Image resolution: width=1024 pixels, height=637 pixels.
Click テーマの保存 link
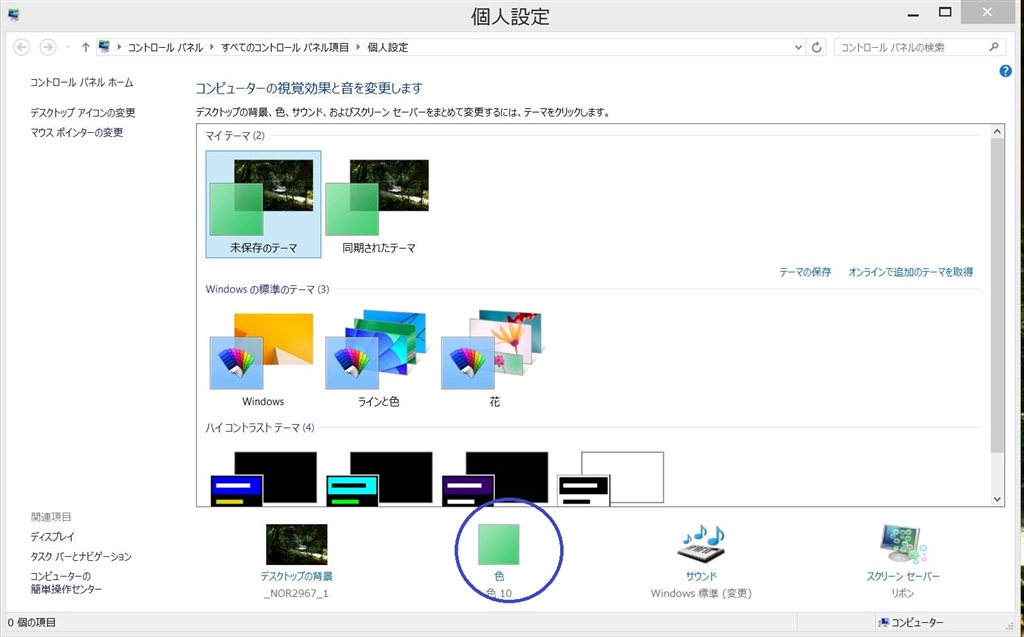805,272
